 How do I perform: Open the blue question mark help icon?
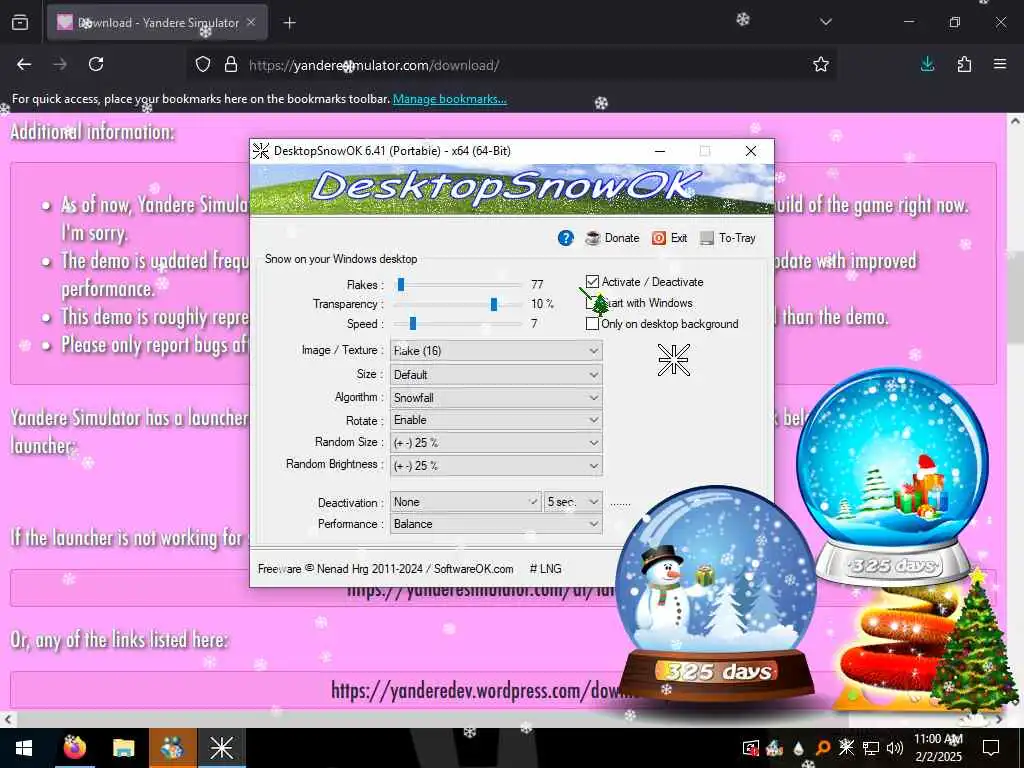point(566,238)
